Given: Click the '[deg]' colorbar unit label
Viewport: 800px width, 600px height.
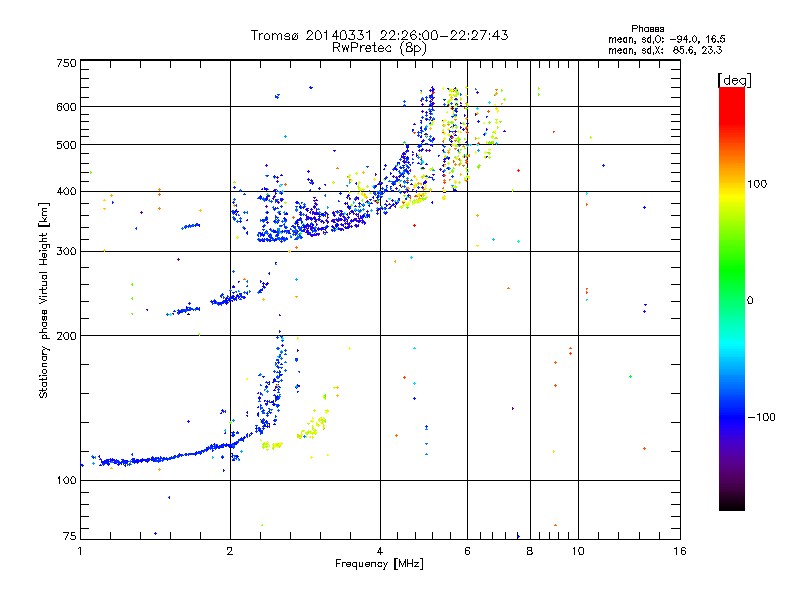Looking at the screenshot, I should point(734,80).
